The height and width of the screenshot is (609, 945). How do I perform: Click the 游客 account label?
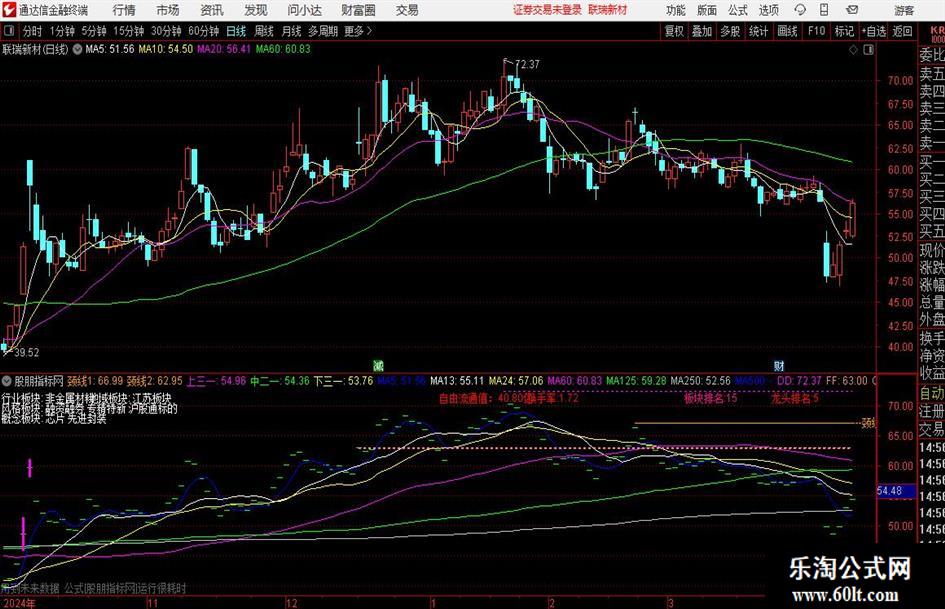click(904, 10)
